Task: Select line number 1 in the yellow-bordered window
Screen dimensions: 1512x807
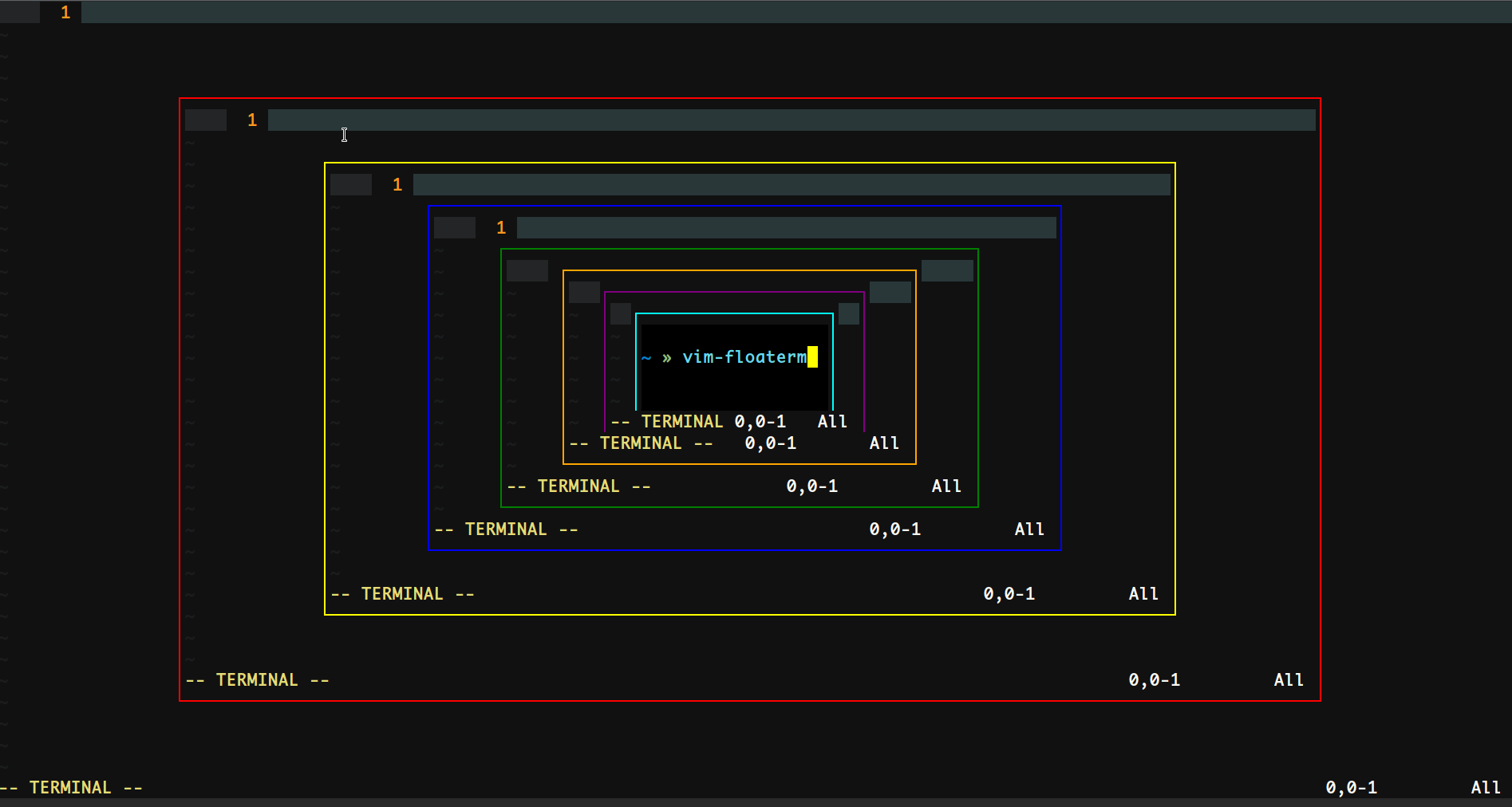Action: 397,185
